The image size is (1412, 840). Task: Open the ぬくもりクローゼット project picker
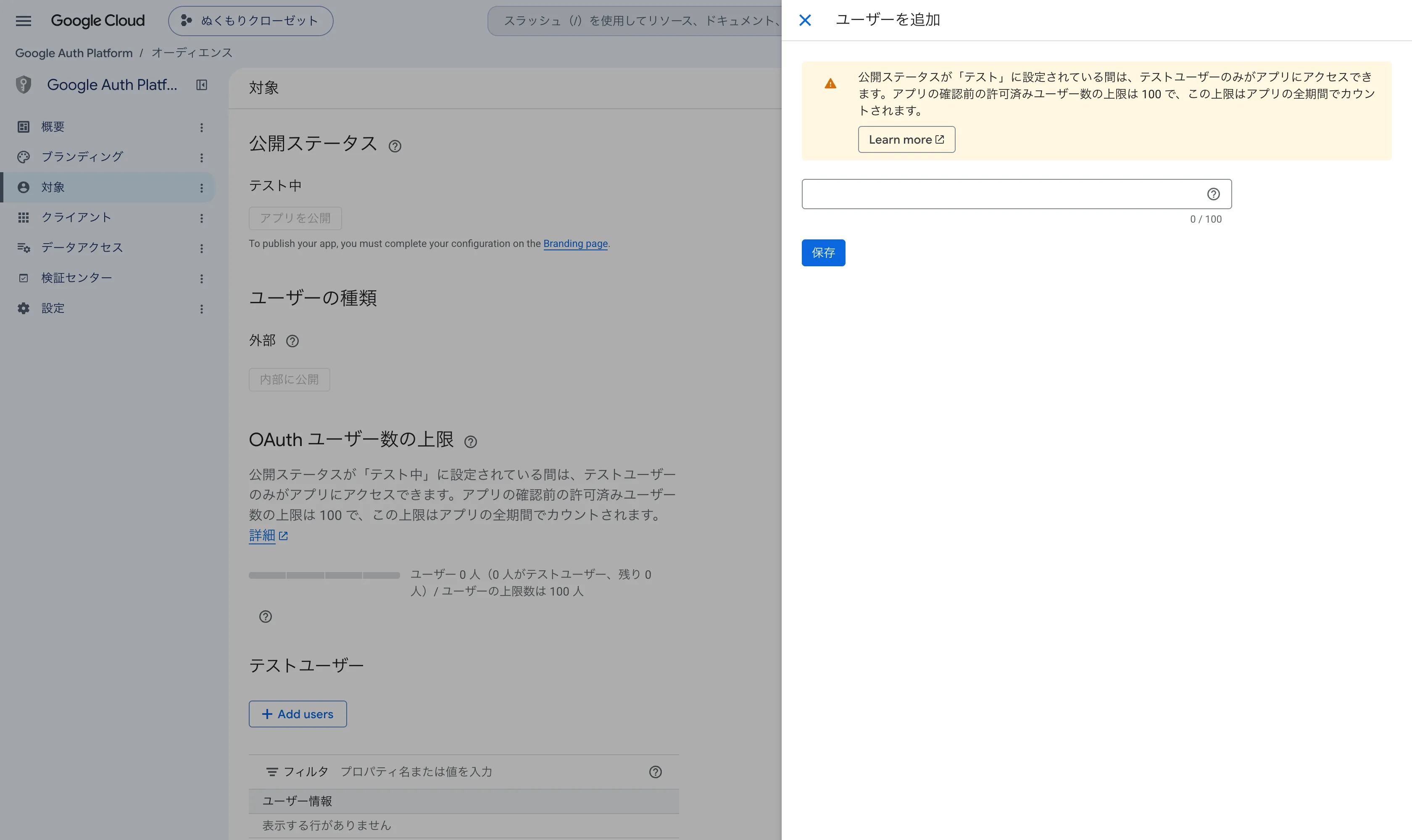click(x=250, y=21)
